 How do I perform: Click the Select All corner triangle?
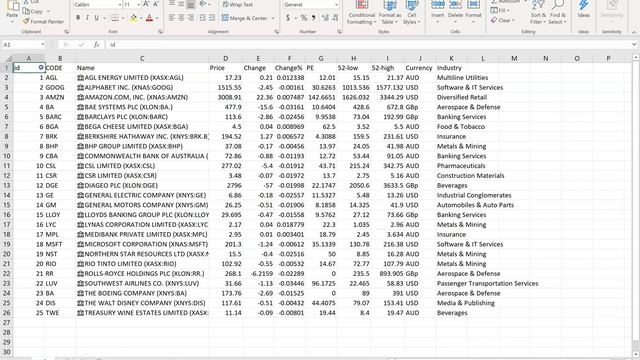[x=8, y=59]
